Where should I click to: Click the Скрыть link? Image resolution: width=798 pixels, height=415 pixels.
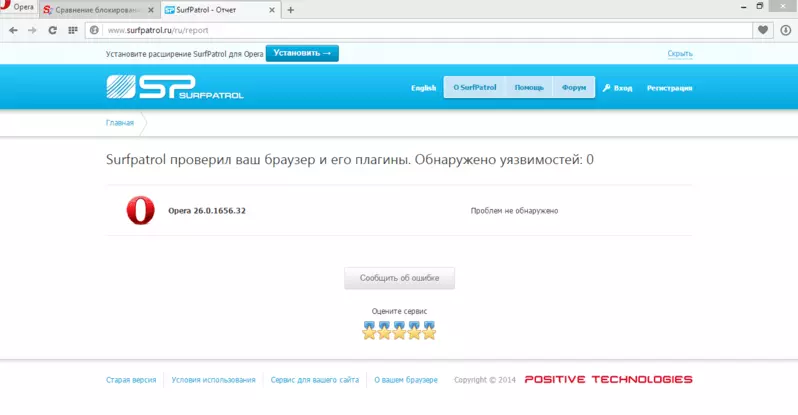(x=680, y=53)
